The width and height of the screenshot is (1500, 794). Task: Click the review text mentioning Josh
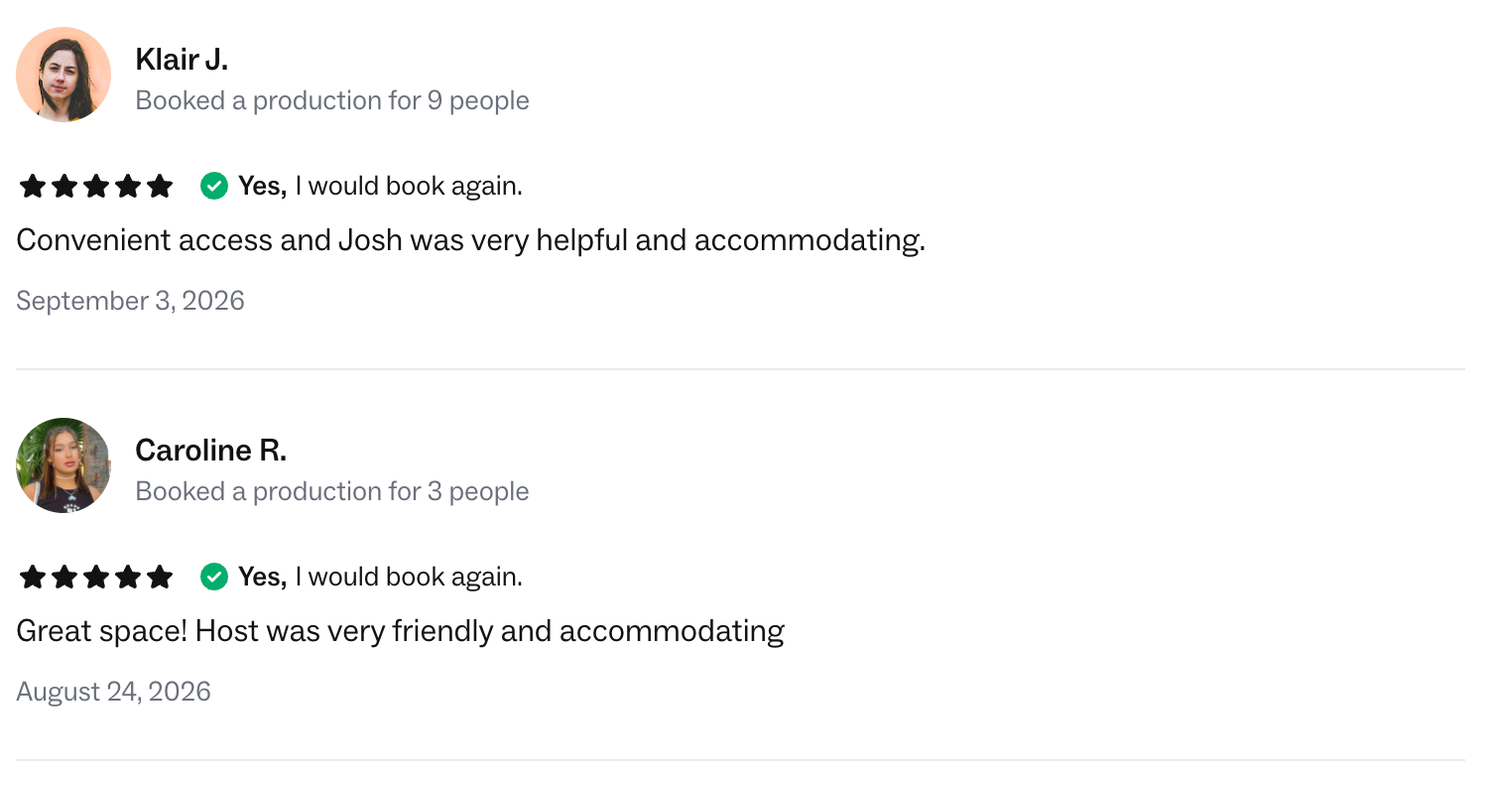pyautogui.click(x=471, y=240)
